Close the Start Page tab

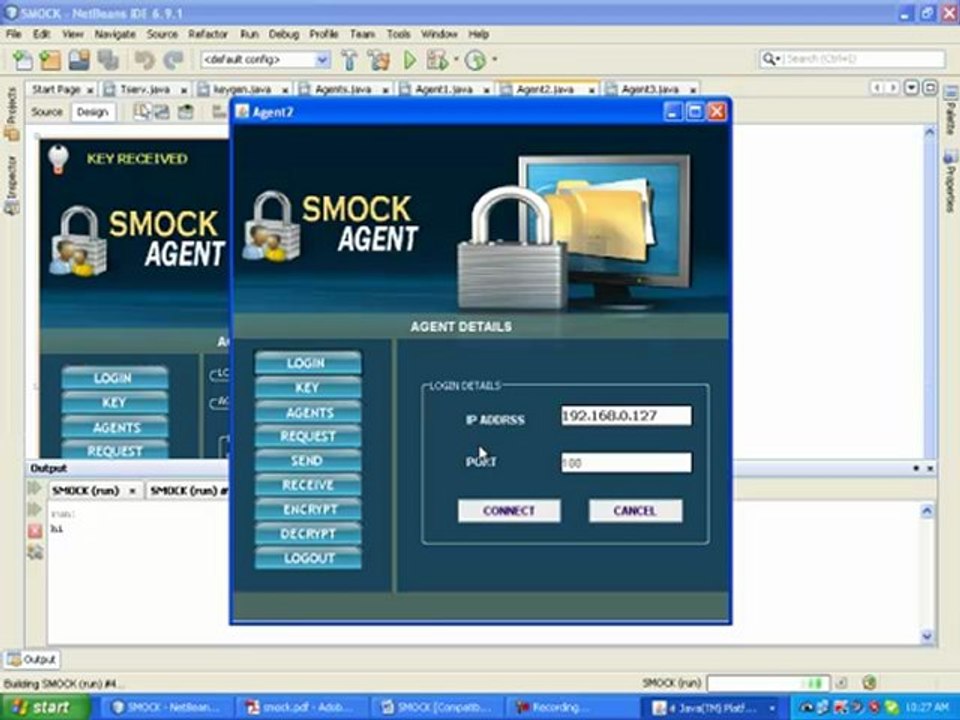(x=90, y=90)
